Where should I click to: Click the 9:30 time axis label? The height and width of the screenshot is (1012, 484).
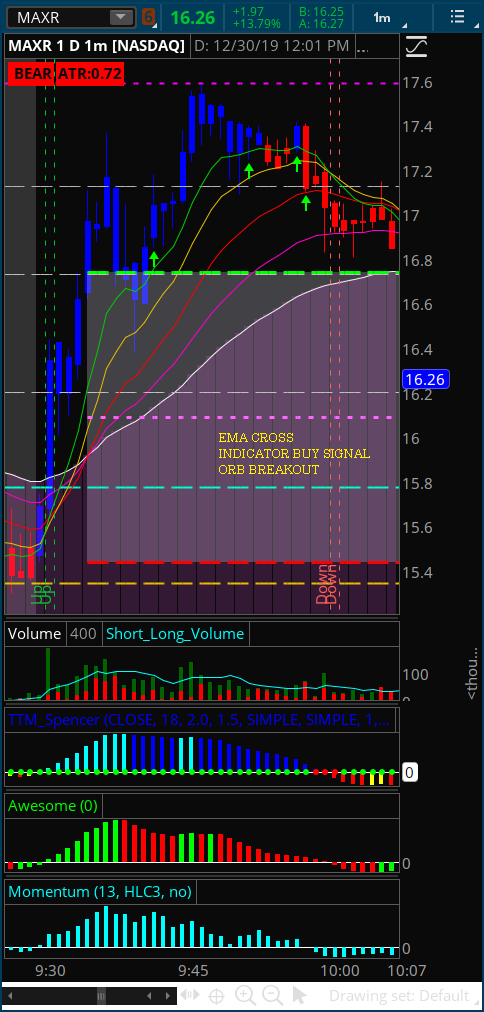coord(50,970)
